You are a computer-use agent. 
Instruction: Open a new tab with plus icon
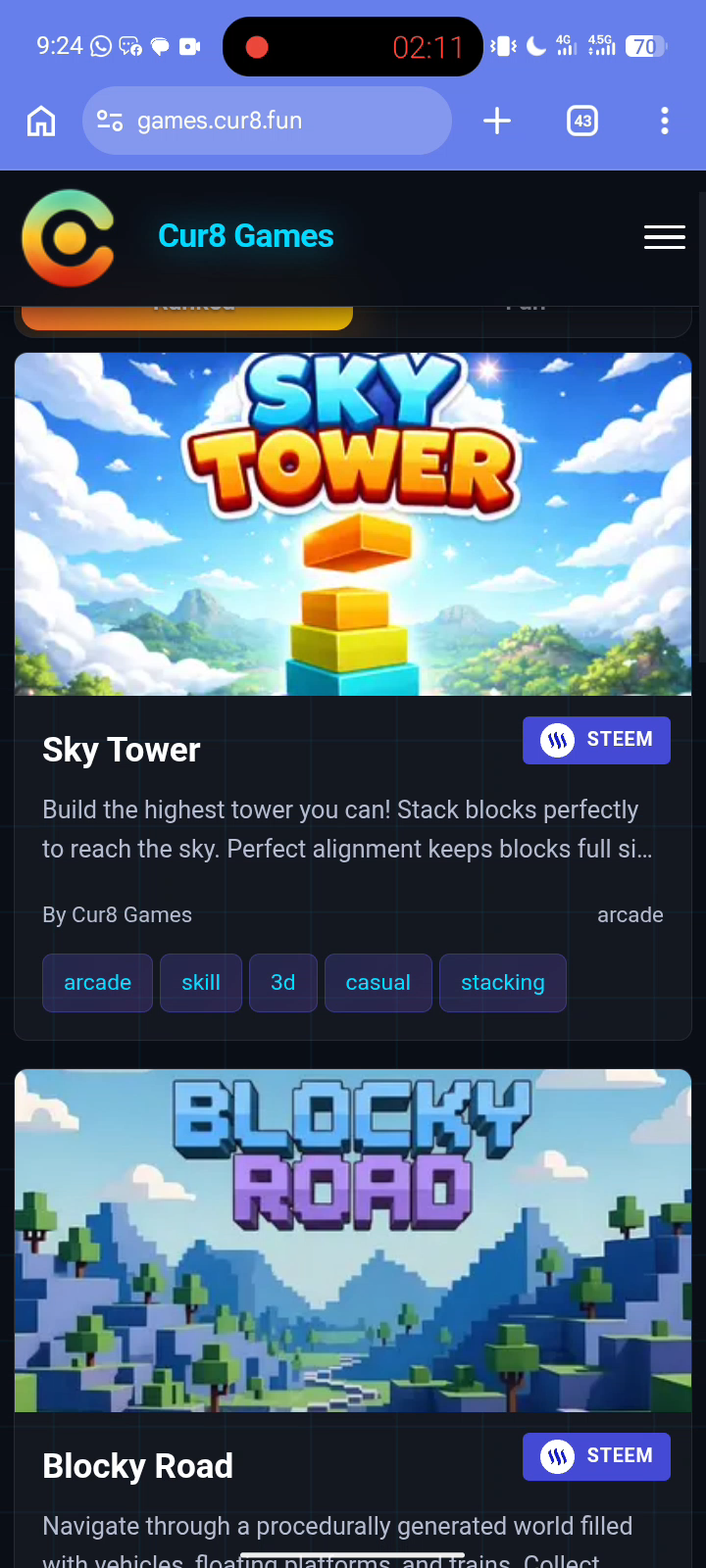click(497, 121)
